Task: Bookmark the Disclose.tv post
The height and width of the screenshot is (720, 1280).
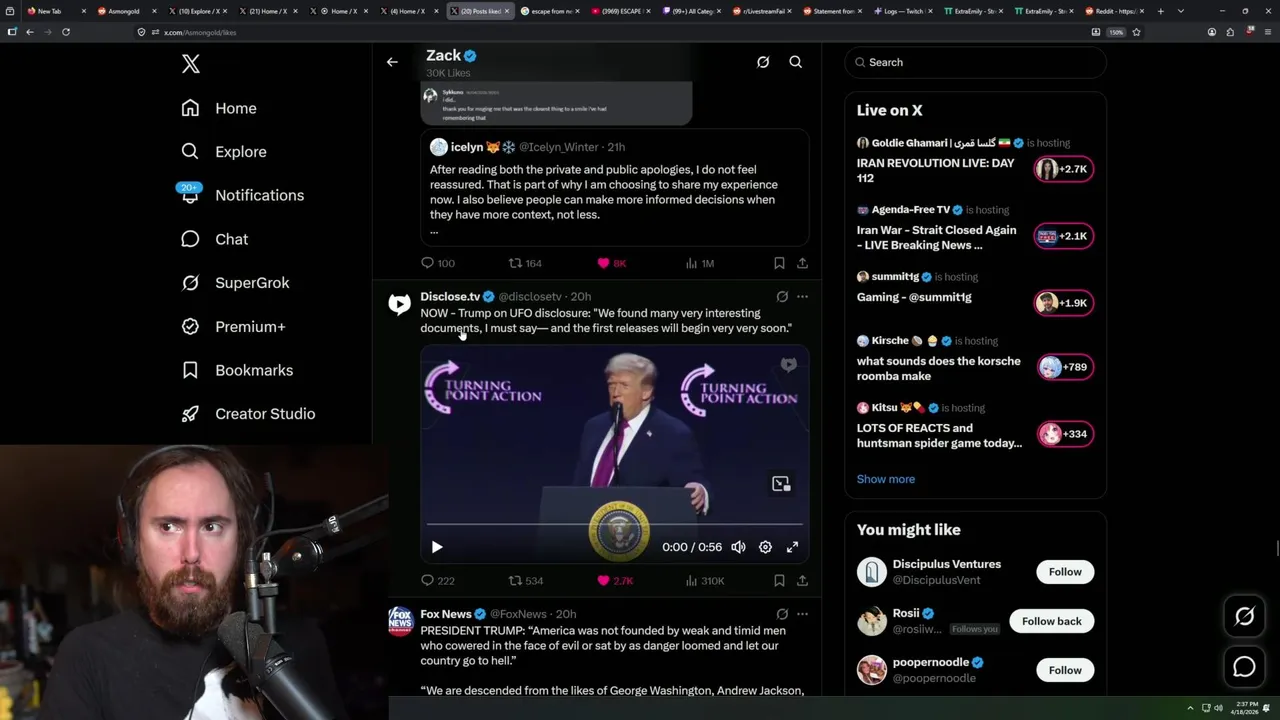Action: tap(779, 580)
